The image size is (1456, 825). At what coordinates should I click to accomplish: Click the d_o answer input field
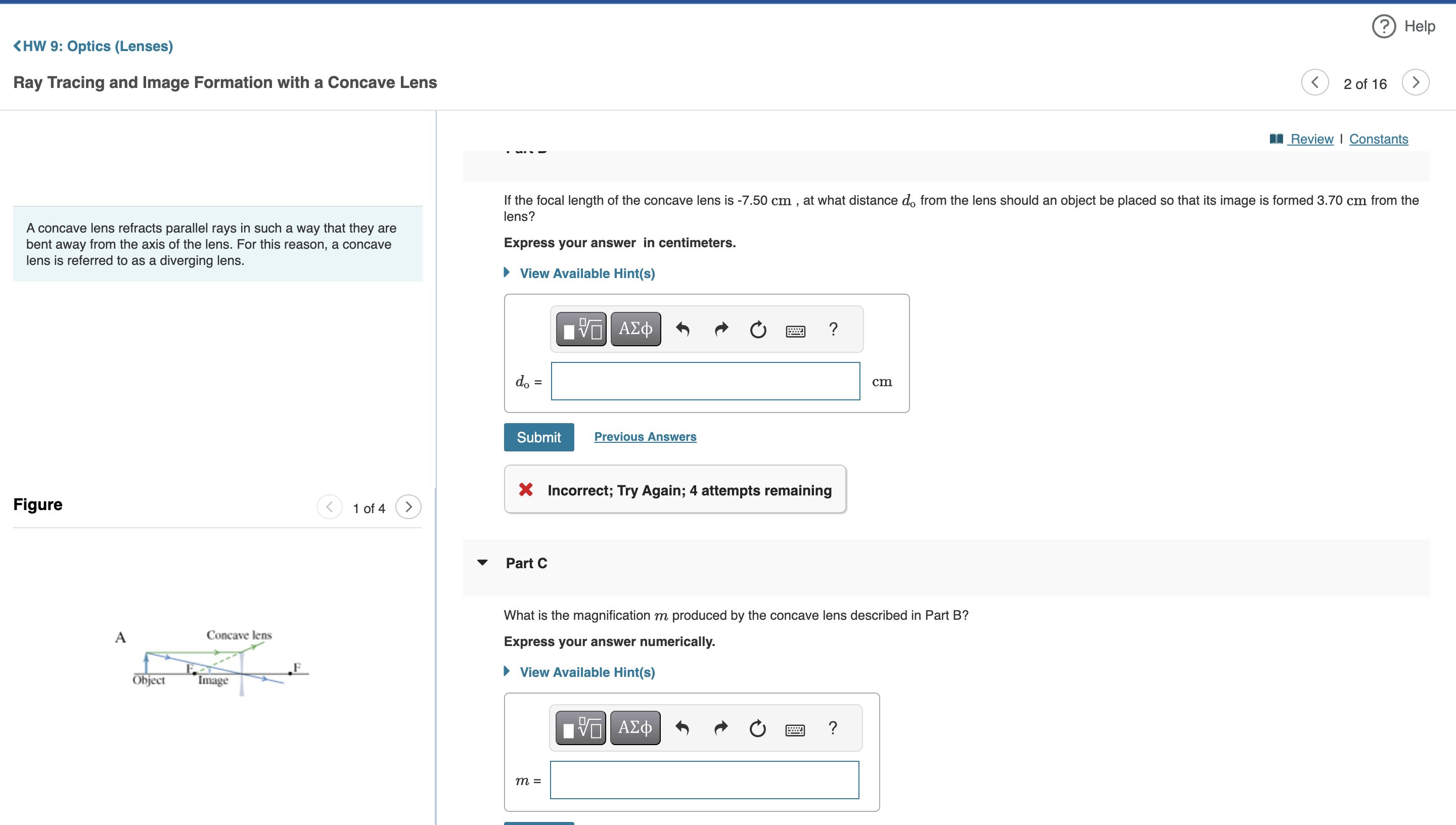(705, 381)
